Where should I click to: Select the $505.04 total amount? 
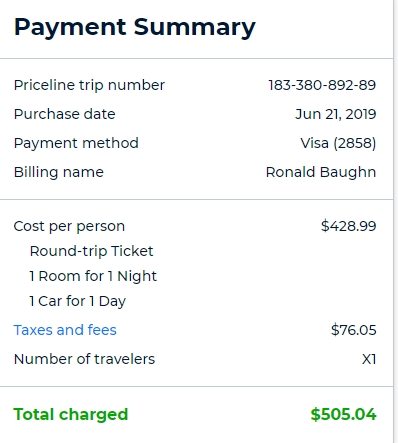point(343,415)
